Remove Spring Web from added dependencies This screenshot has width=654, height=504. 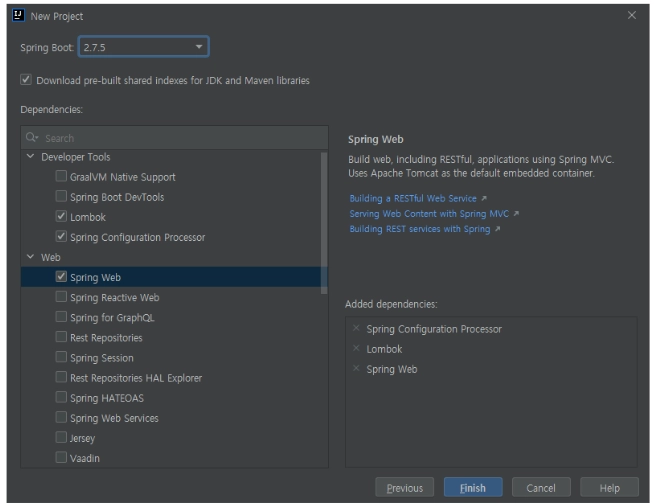coord(356,368)
